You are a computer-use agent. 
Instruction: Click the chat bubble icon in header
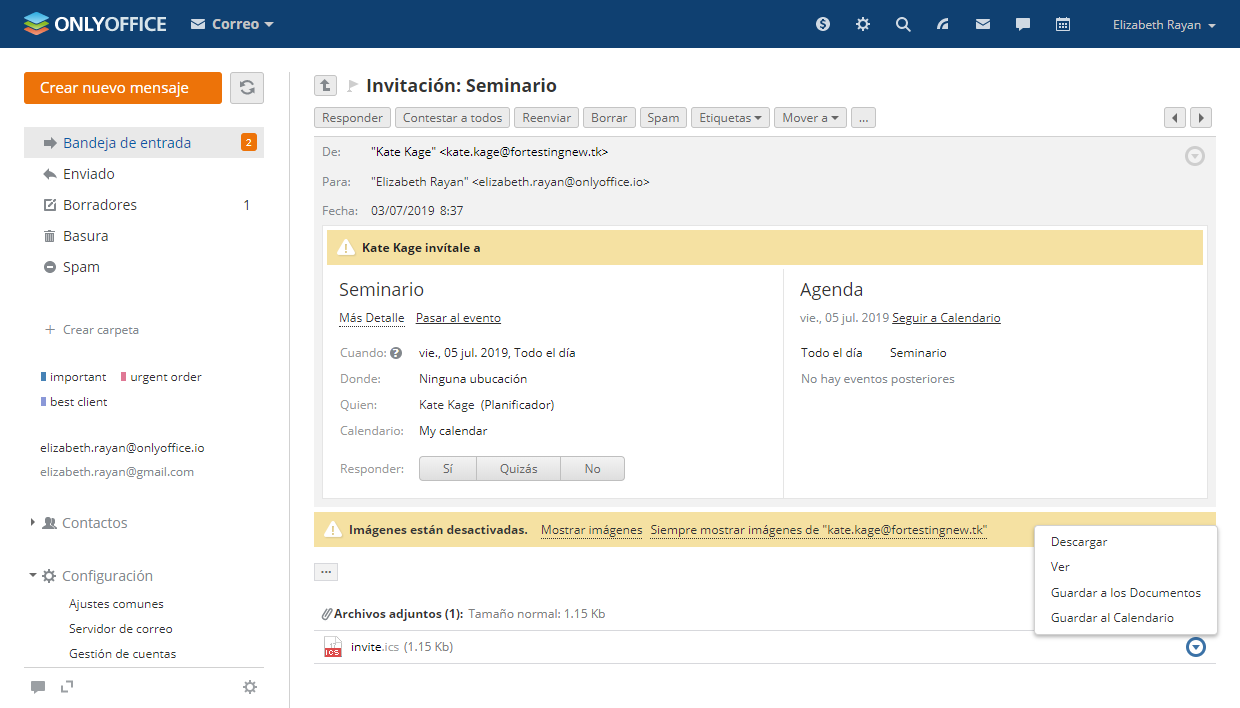point(1023,24)
